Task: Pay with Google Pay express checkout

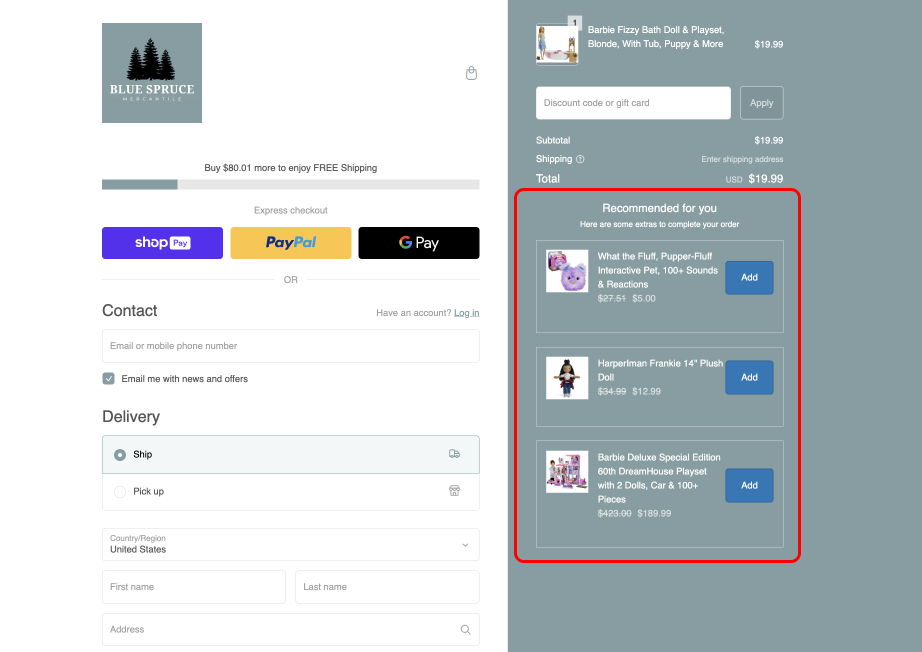Action: coord(419,243)
